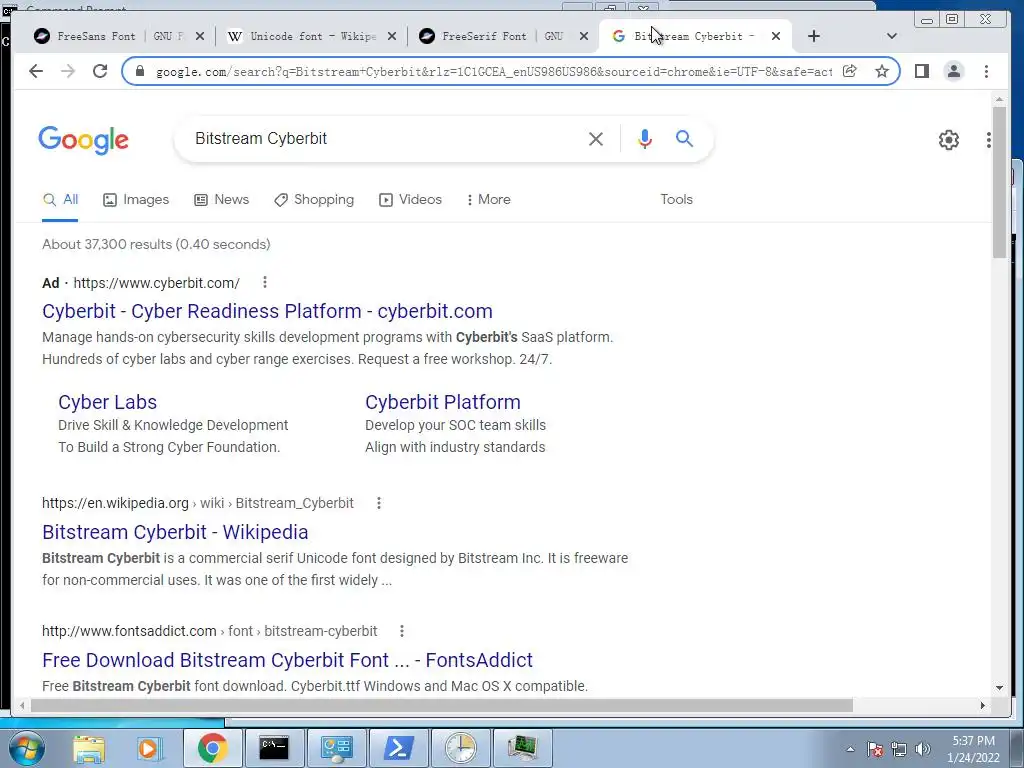Expand the tab search chevron
This screenshot has width=1024, height=768.
click(891, 36)
